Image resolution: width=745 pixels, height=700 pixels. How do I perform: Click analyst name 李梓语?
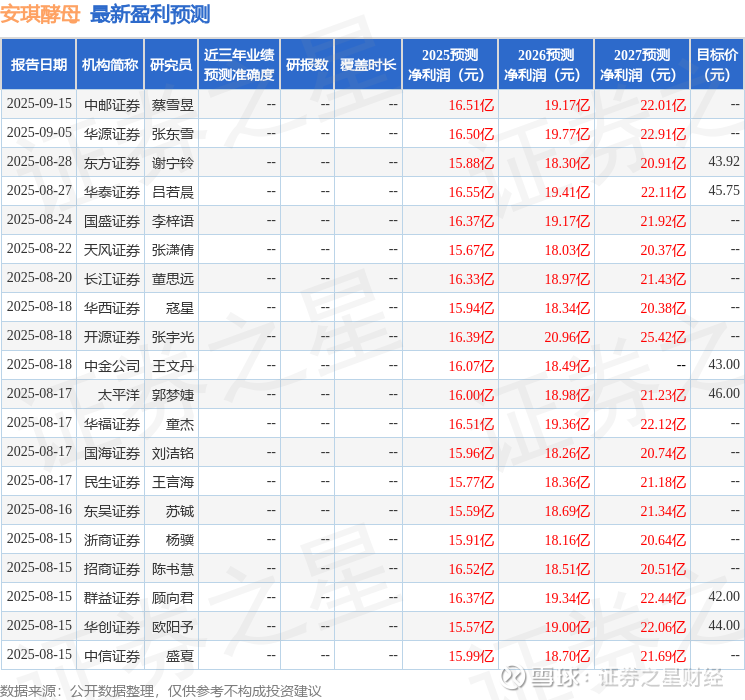point(172,221)
